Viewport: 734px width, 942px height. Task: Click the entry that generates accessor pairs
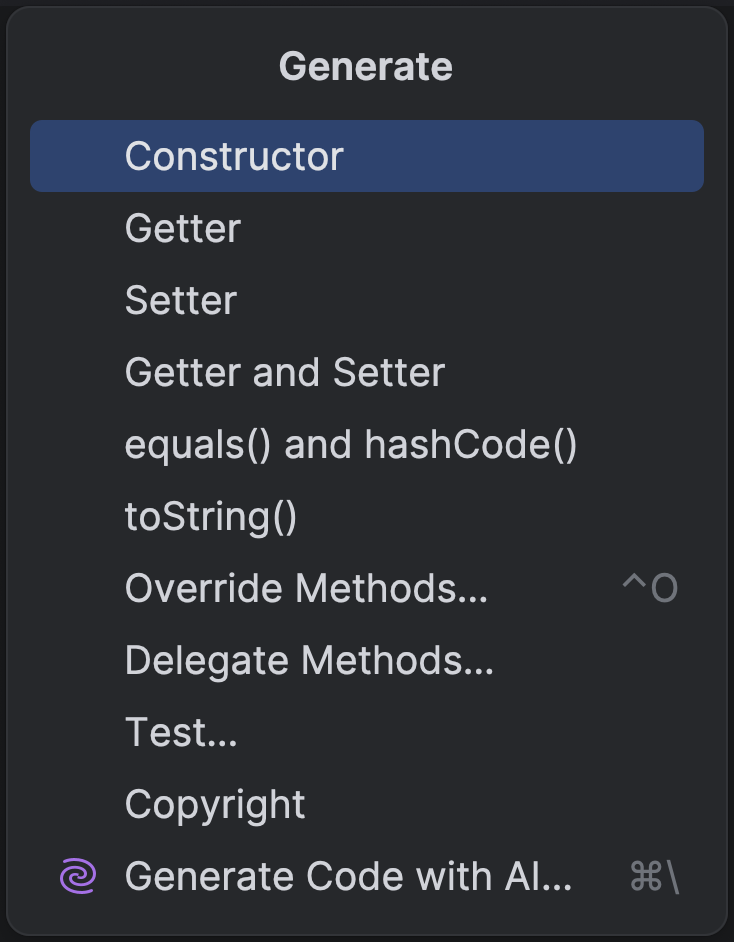(285, 372)
